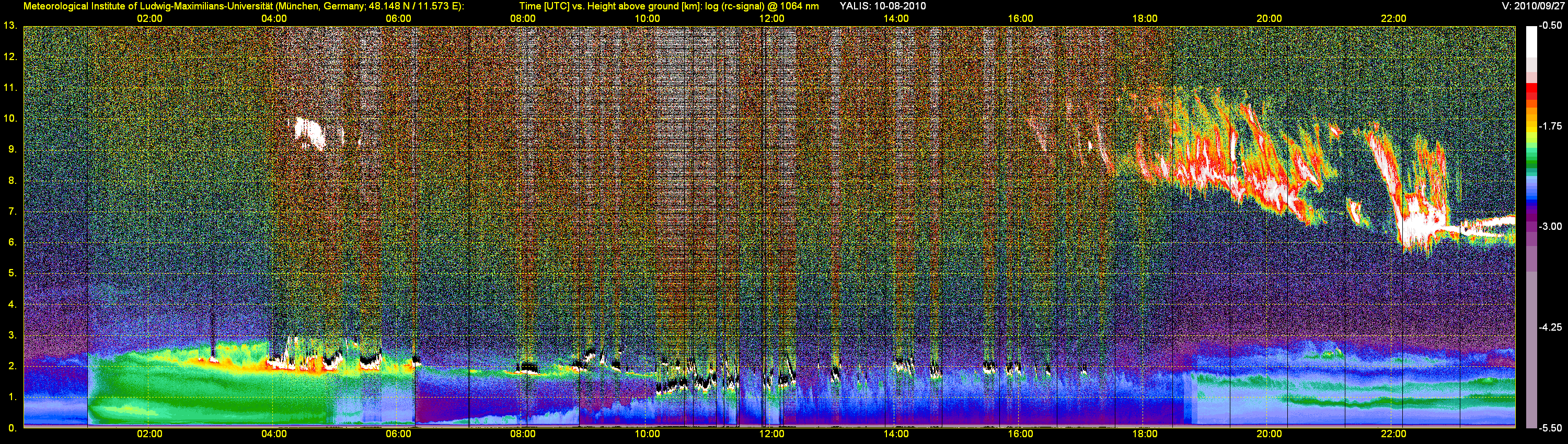Select the 10 km height axis label
This screenshot has width=1568, height=444.
tap(10, 118)
